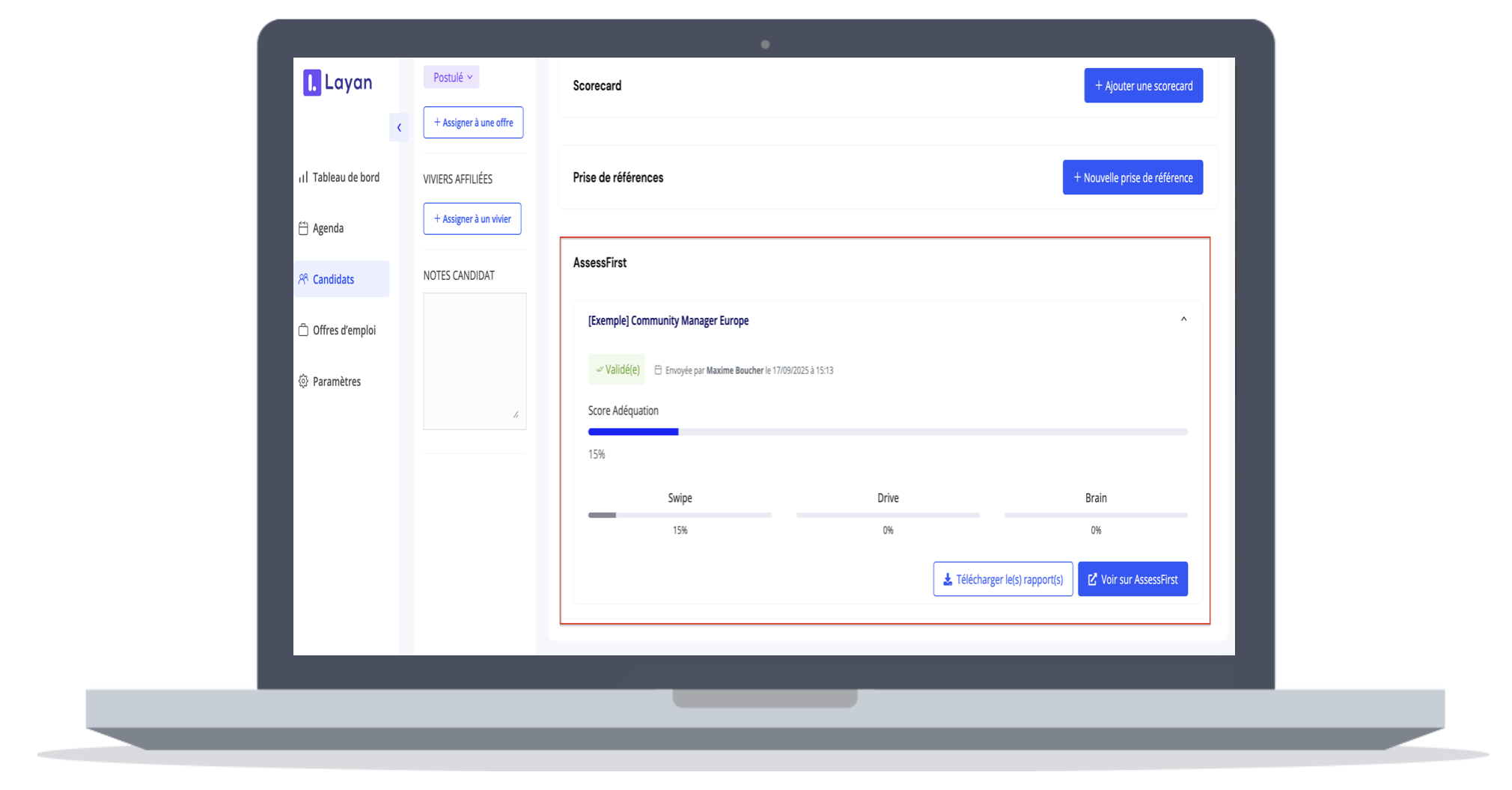The image size is (1512, 790).
Task: Click Nouvelle prise de référence button
Action: (1133, 177)
